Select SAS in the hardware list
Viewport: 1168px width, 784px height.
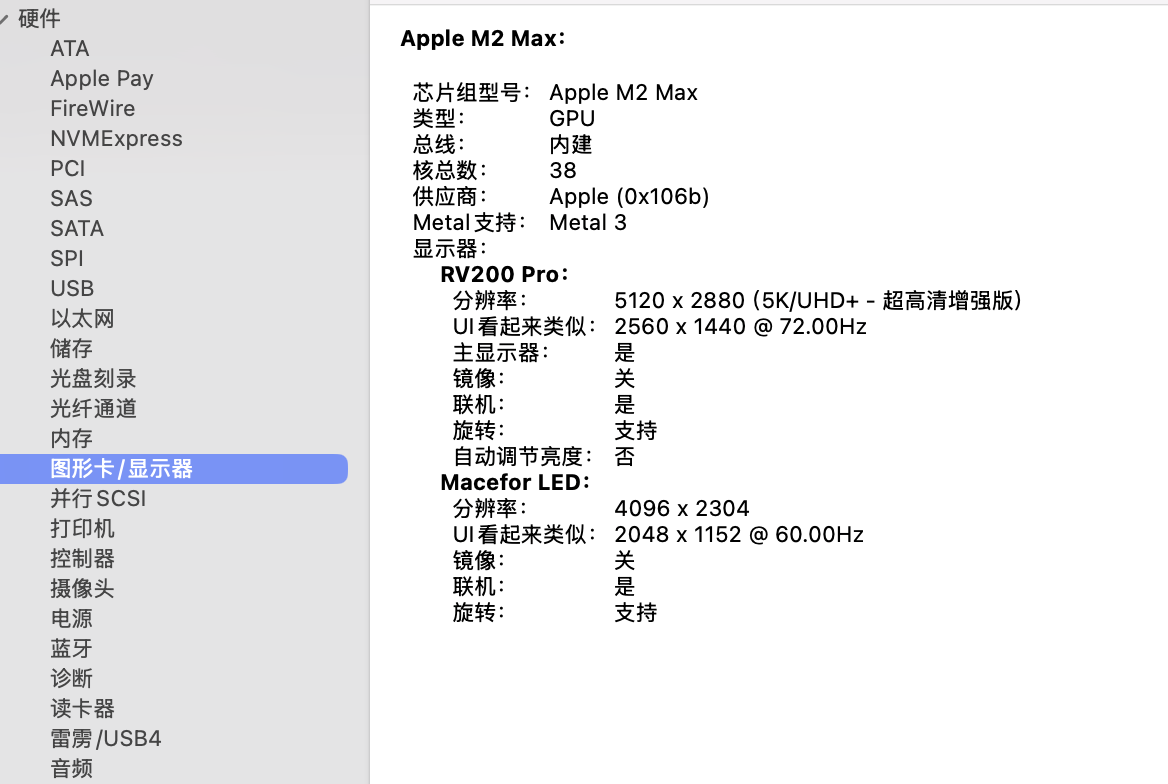[72, 198]
